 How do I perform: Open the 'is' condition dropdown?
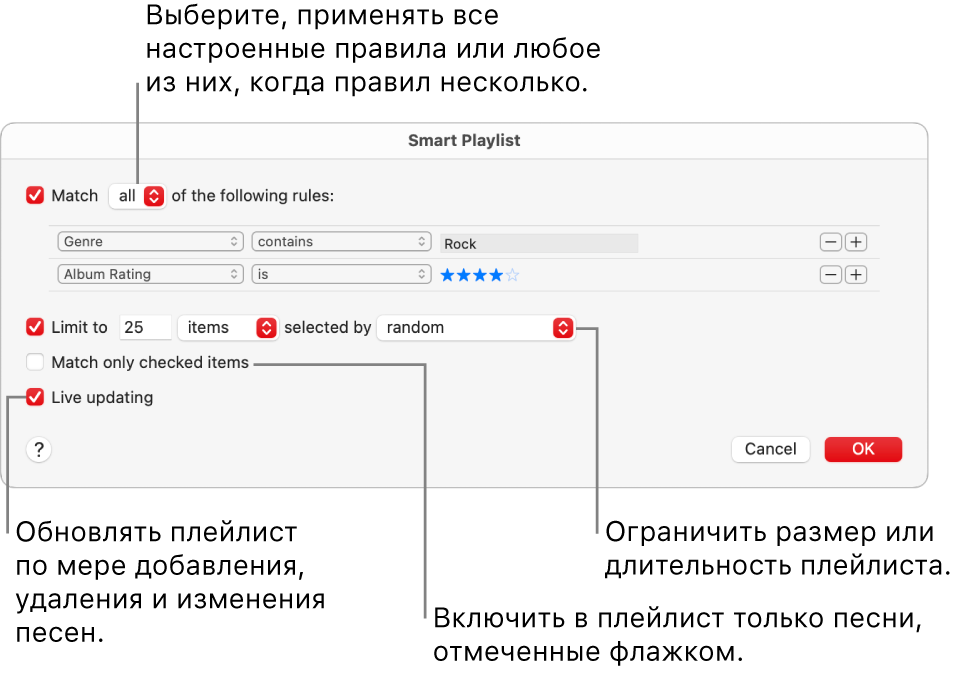coord(341,274)
